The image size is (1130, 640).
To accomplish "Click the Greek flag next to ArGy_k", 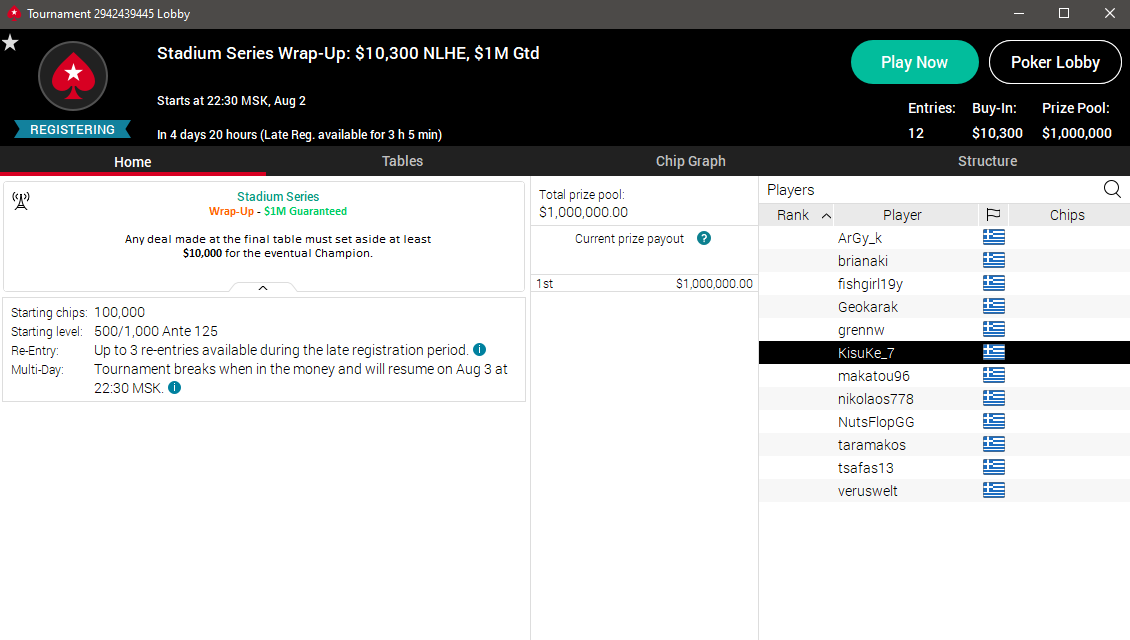I will click(x=994, y=237).
